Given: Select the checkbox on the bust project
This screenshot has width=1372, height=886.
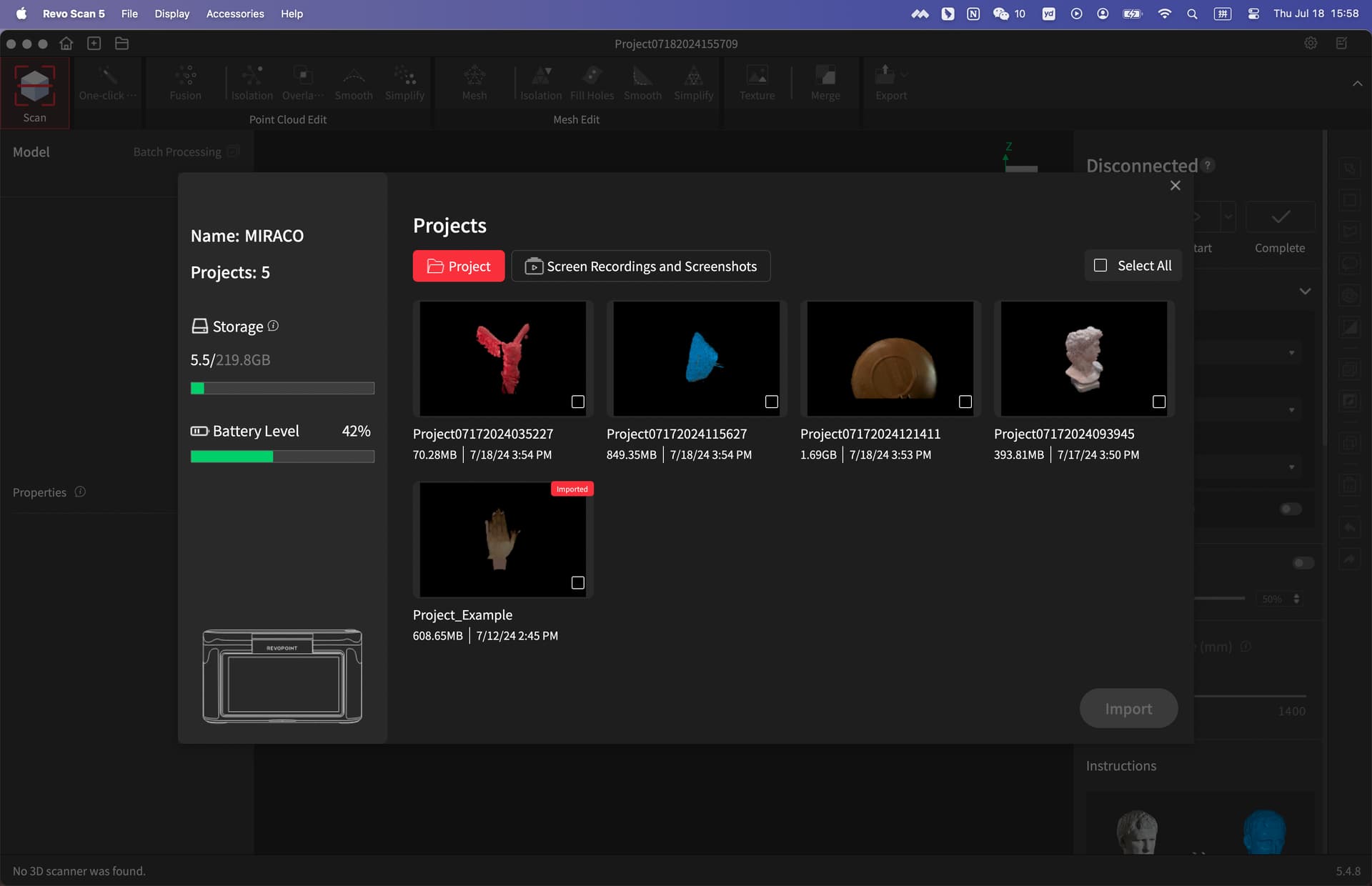Looking at the screenshot, I should (1159, 402).
